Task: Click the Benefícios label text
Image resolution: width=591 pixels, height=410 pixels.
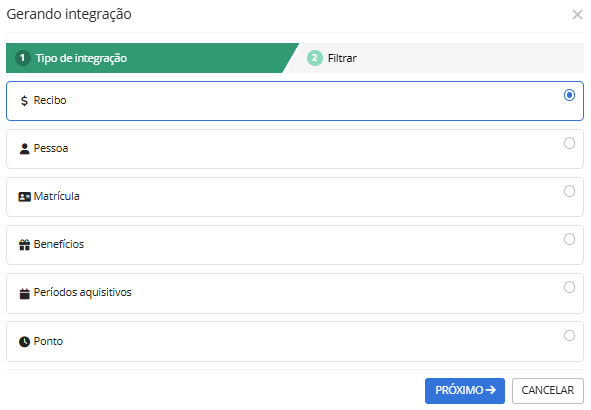Action: pos(59,244)
